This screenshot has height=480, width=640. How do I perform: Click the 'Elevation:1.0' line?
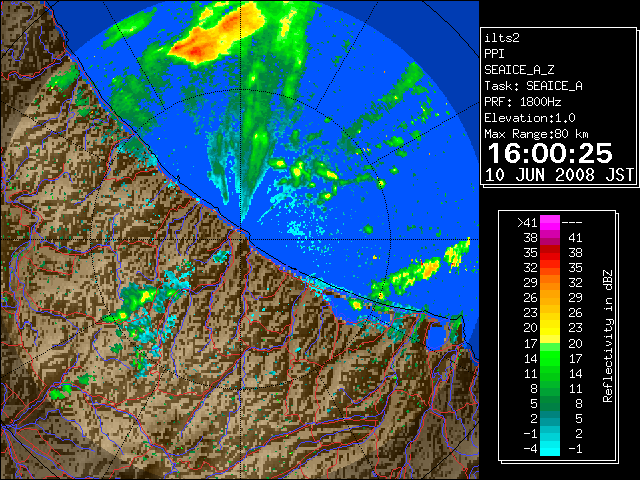[x=530, y=118]
